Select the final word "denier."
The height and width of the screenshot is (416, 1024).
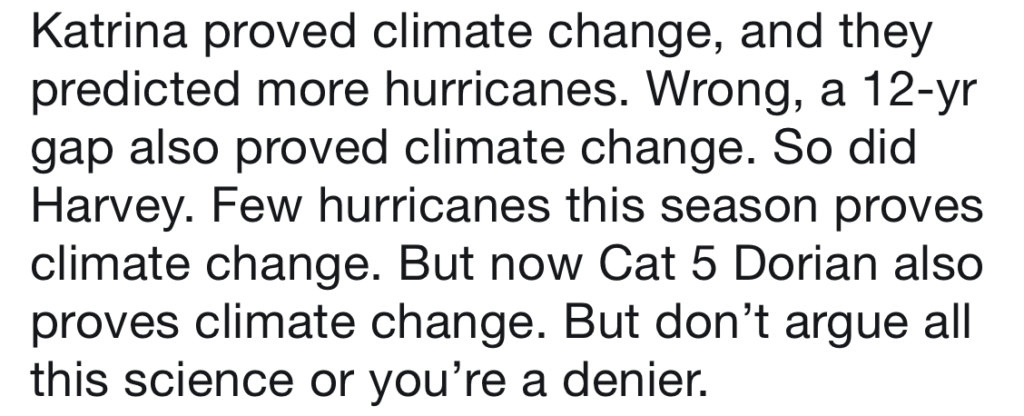(634, 381)
